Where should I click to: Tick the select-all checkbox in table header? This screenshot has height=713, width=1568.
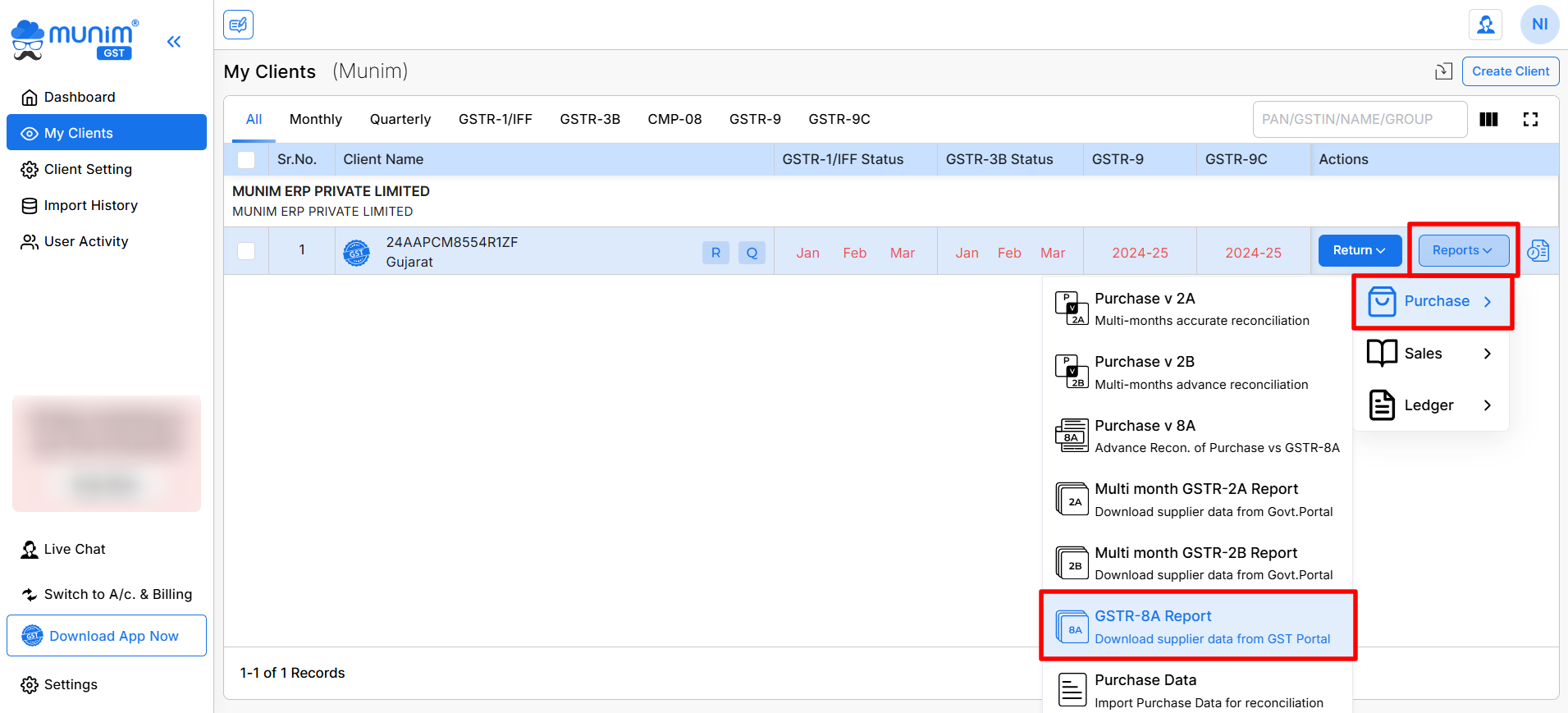point(246,160)
